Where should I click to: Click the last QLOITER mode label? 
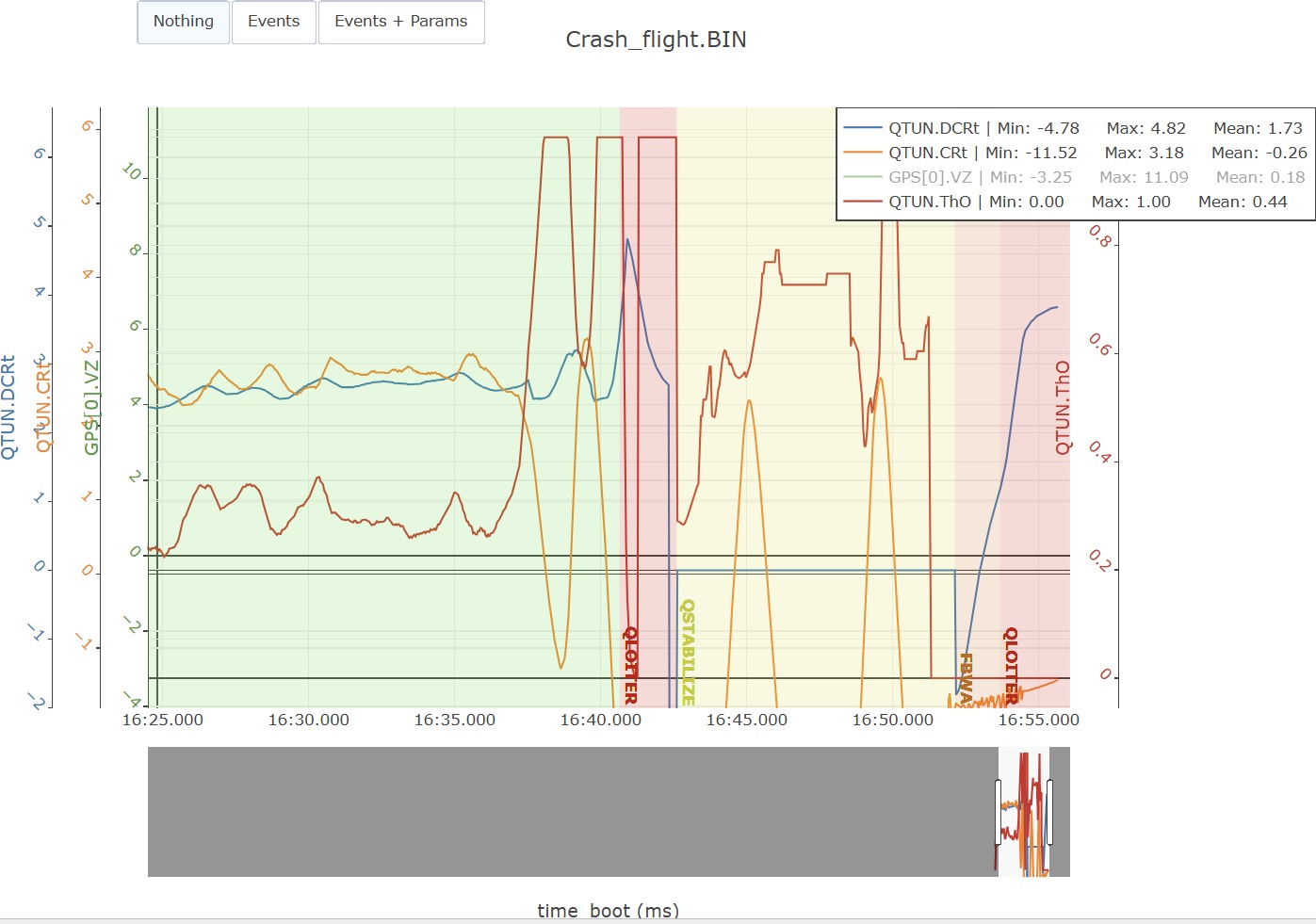[1011, 666]
